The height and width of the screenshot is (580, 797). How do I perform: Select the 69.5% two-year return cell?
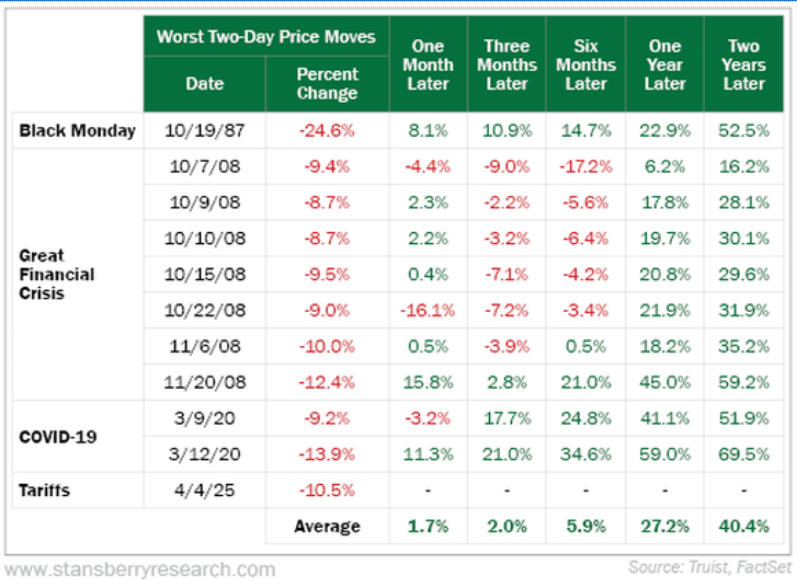(x=743, y=455)
